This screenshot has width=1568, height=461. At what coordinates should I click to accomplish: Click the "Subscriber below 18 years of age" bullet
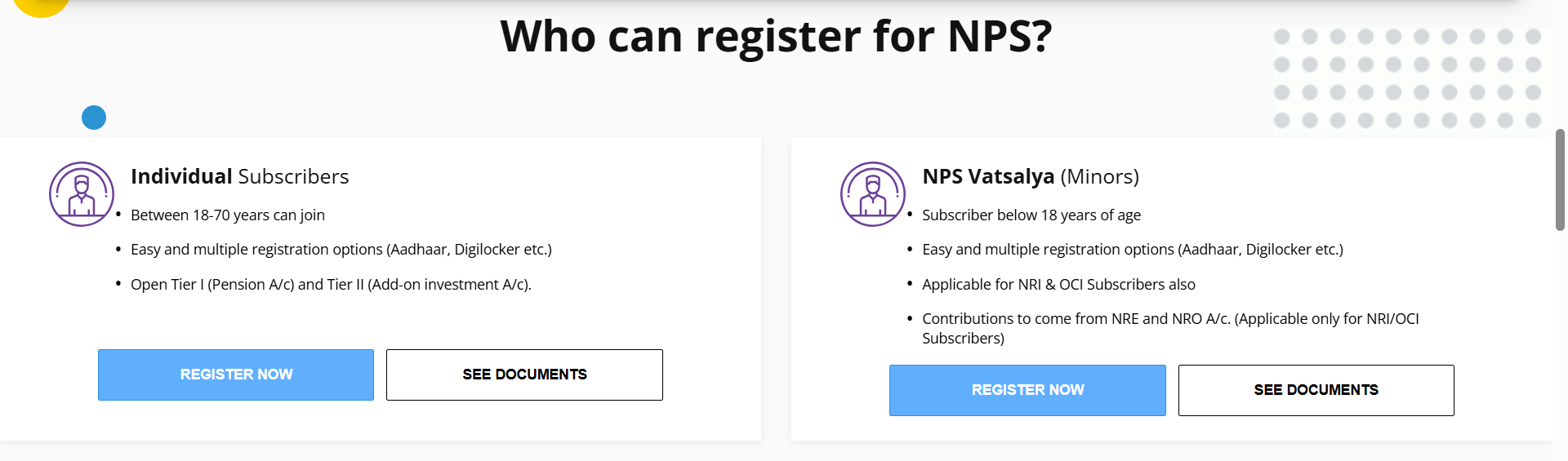1031,215
